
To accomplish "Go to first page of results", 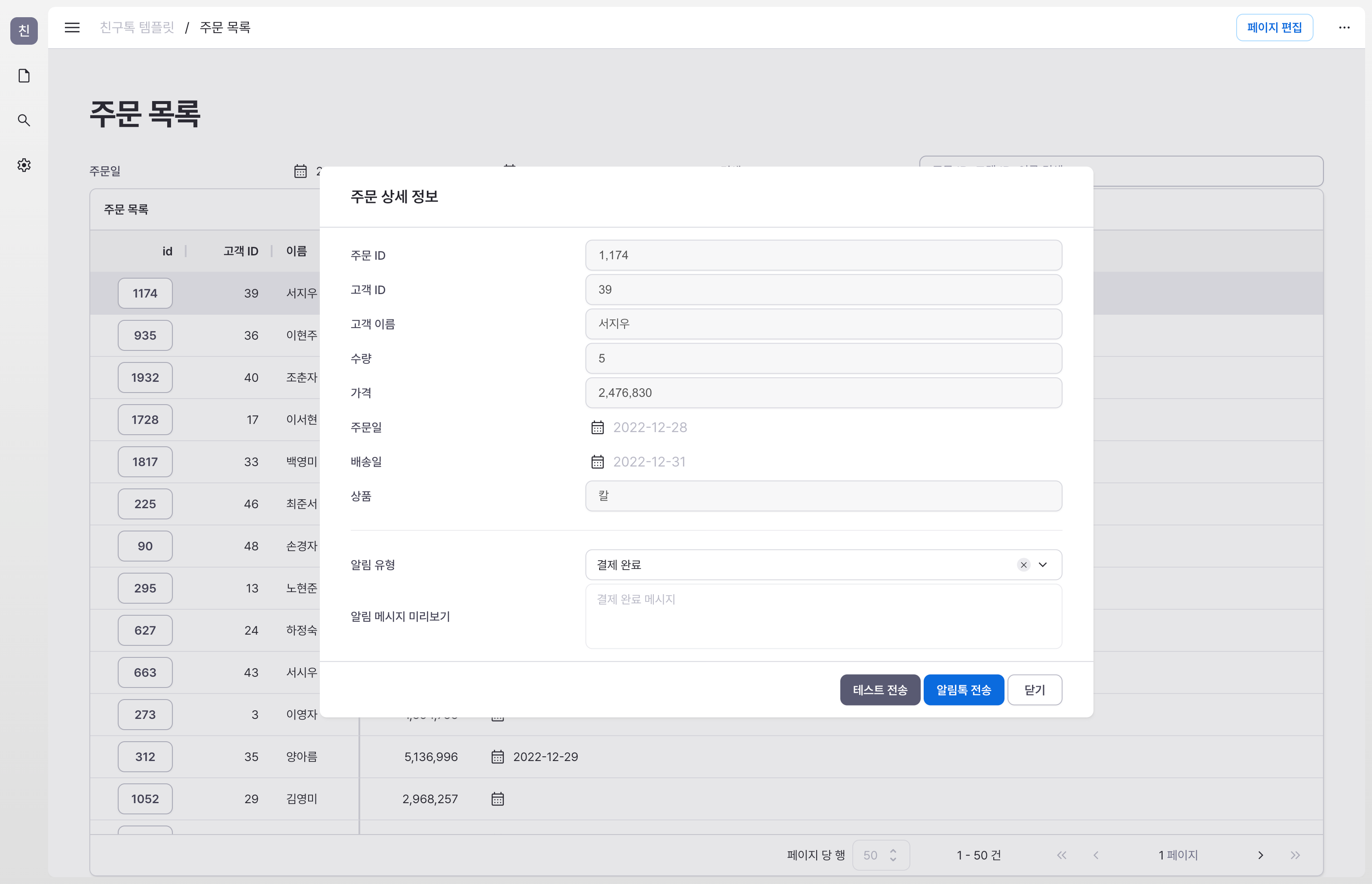I will point(1062,855).
